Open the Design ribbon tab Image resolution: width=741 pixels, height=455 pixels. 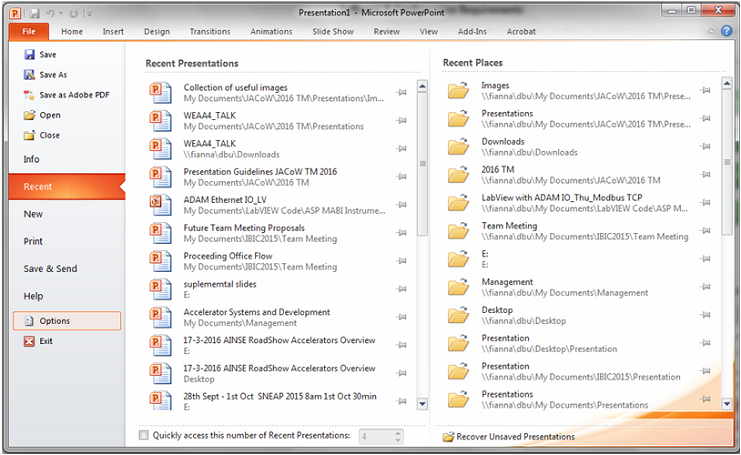pyautogui.click(x=157, y=32)
